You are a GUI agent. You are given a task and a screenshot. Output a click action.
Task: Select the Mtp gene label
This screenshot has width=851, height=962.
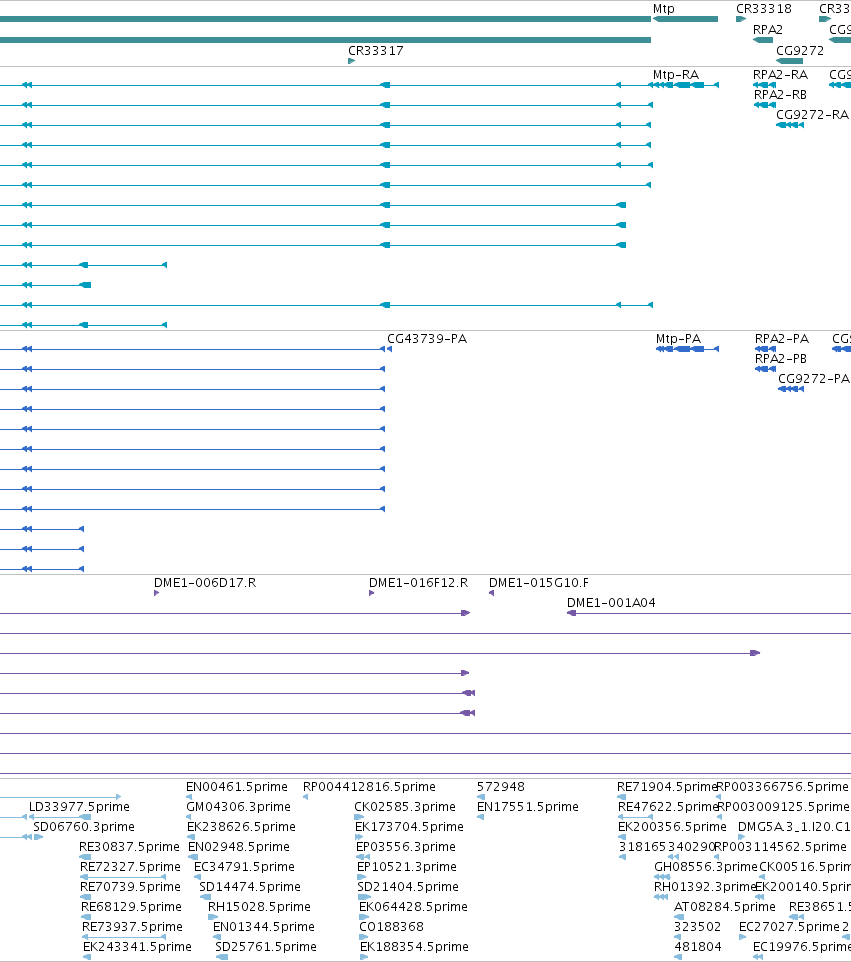[663, 9]
